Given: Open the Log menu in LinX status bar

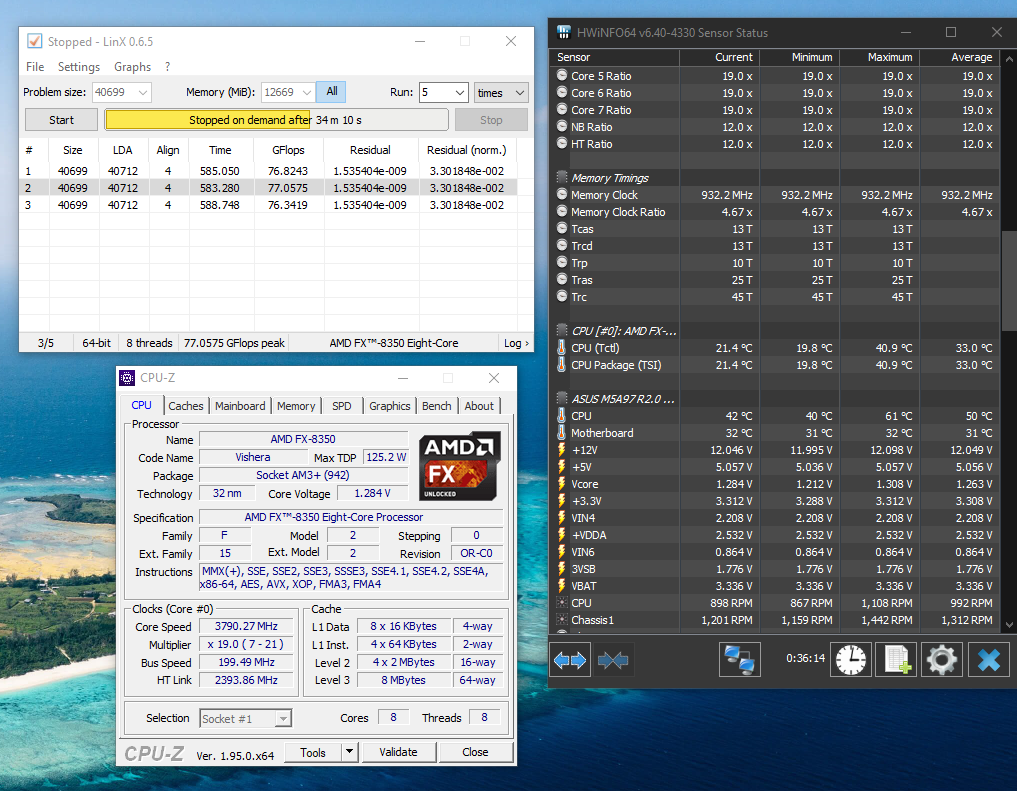Looking at the screenshot, I should (x=515, y=343).
